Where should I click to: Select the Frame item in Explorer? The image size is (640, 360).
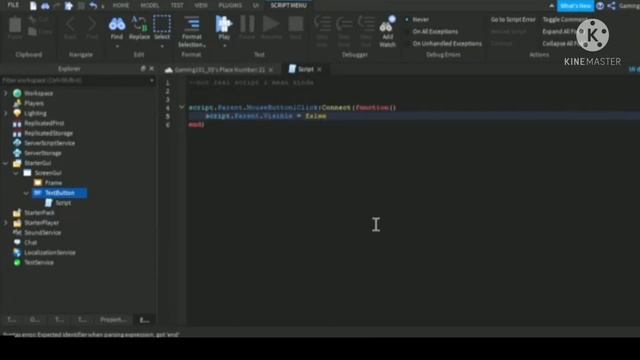coord(53,183)
